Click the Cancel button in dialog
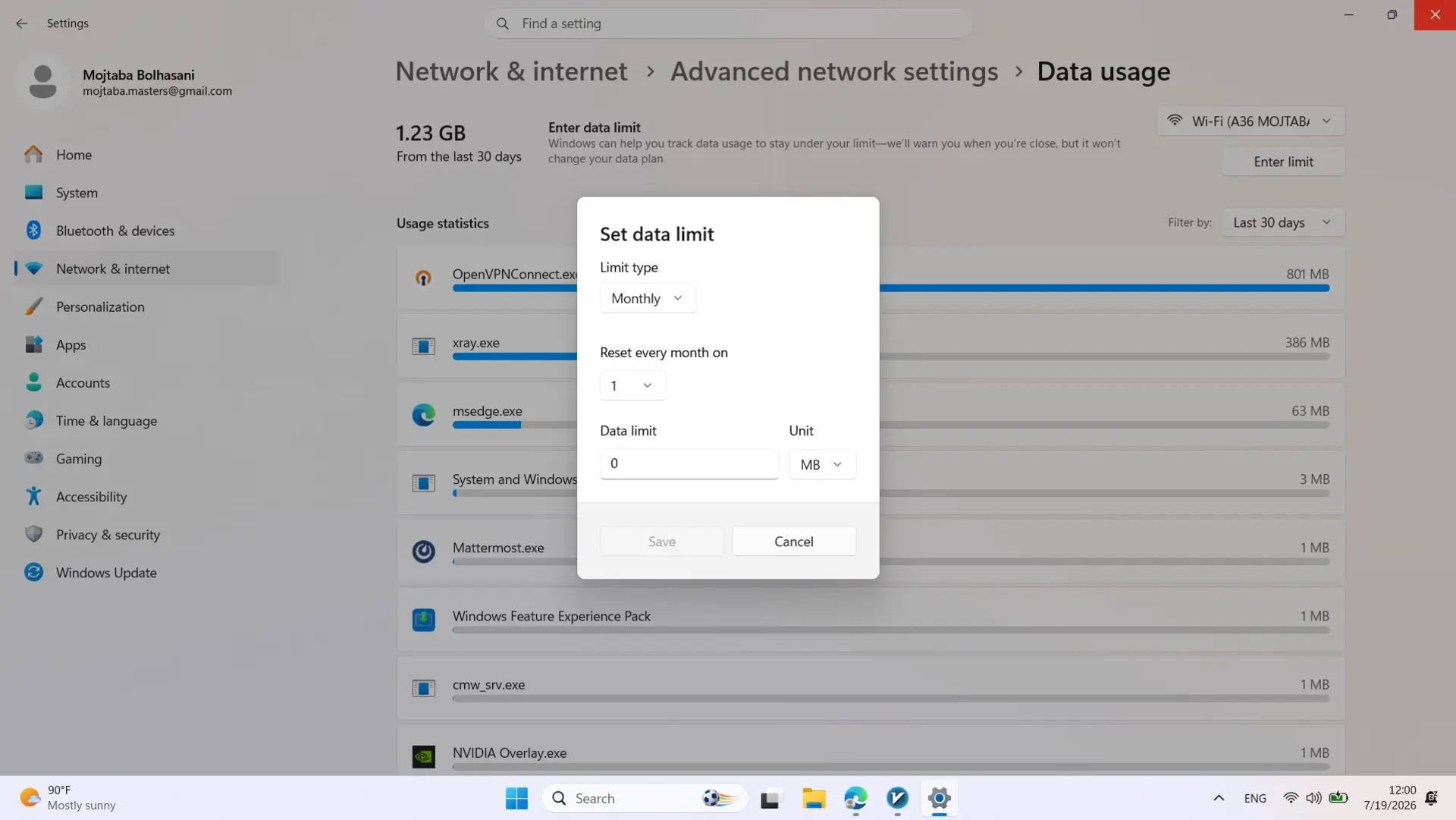This screenshot has width=1456, height=820. pos(794,542)
